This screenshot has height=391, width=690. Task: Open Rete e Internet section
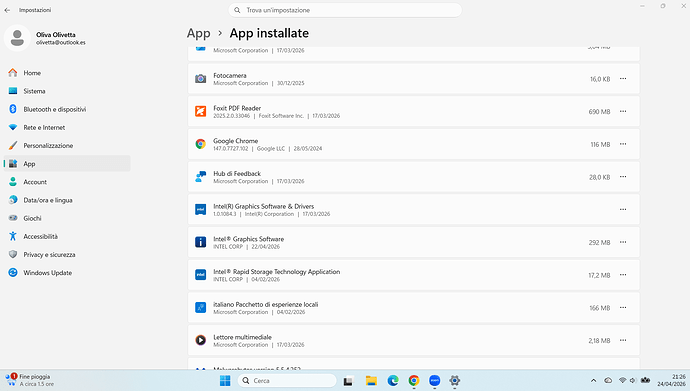(67, 128)
